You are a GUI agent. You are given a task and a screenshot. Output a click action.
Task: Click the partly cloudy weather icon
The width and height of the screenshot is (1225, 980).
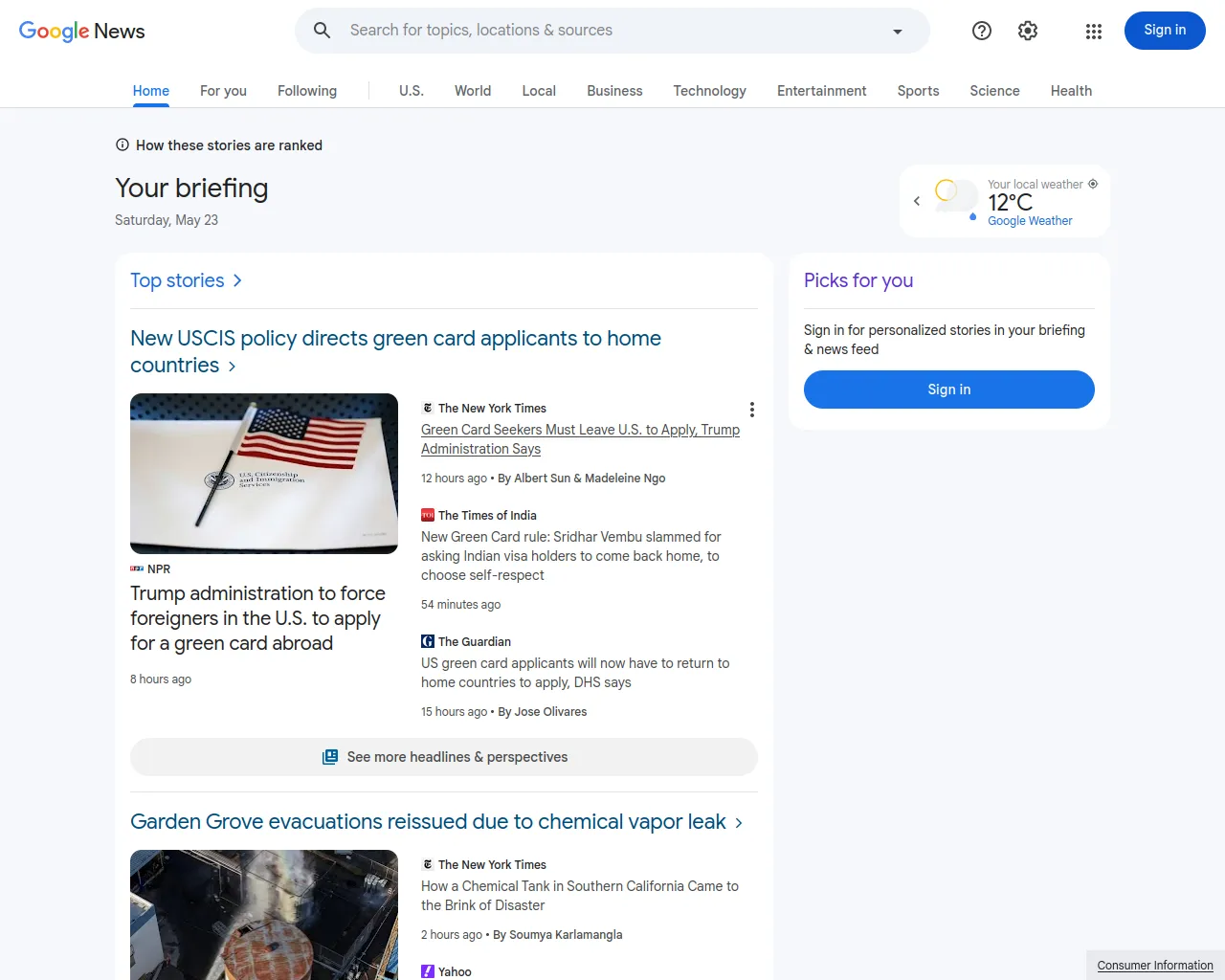coord(955,197)
